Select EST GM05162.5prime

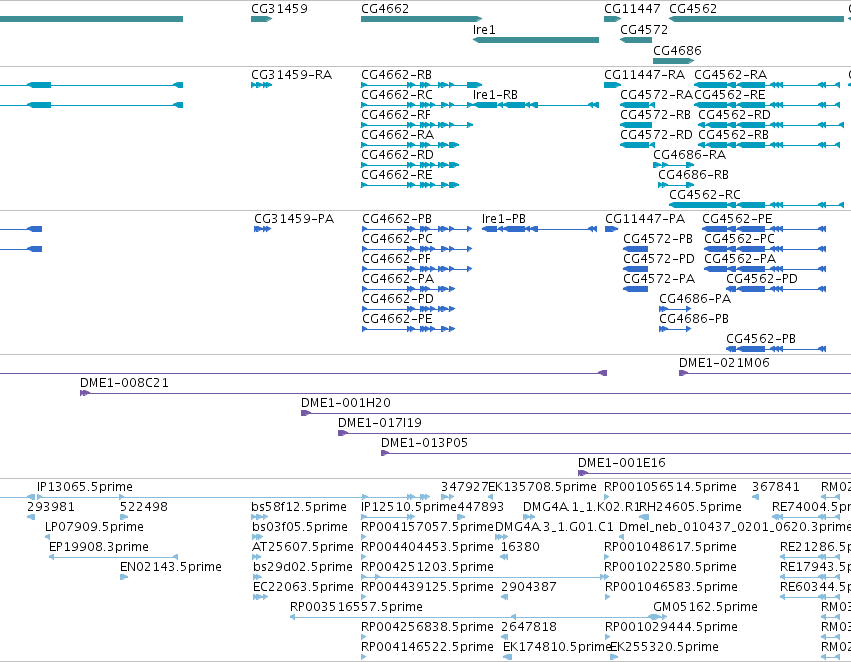(x=705, y=608)
